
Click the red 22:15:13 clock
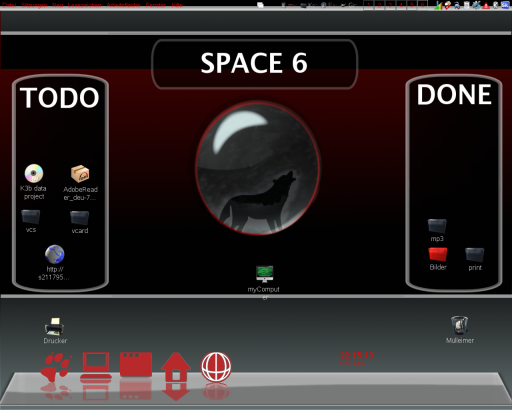pyautogui.click(x=357, y=355)
